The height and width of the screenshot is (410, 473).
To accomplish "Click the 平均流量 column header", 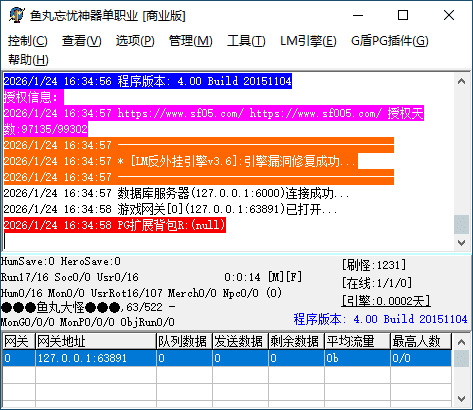I will pos(357,341).
